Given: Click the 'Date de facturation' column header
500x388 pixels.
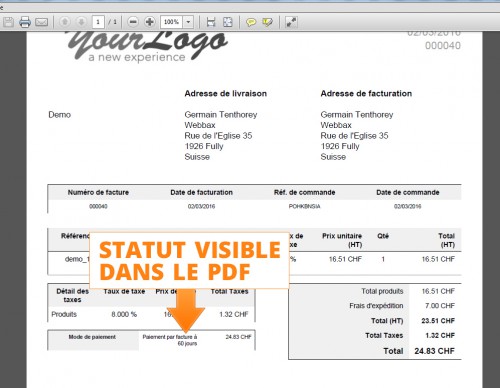Looking at the screenshot, I should click(x=201, y=192).
